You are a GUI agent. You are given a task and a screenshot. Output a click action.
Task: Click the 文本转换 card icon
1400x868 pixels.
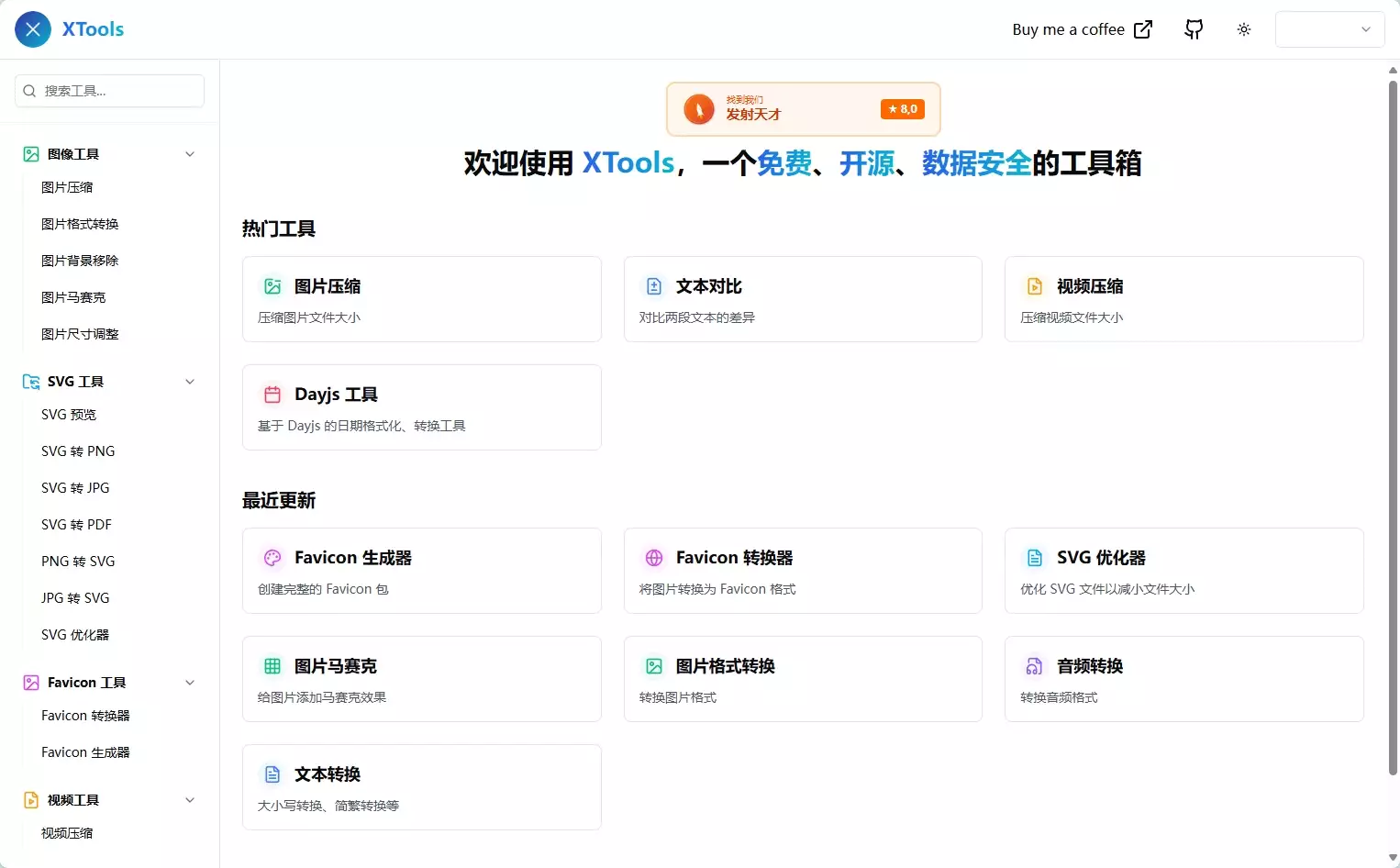coord(272,774)
